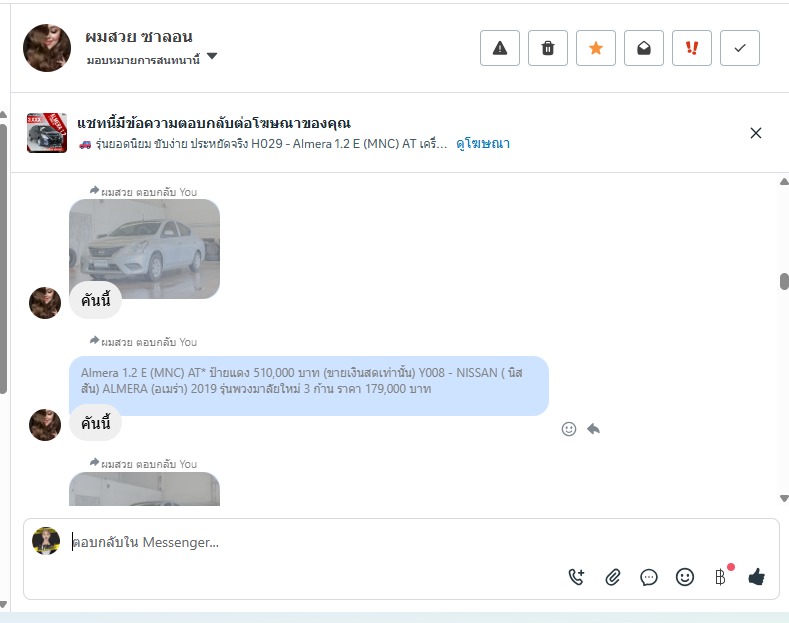The height and width of the screenshot is (623, 789).
Task: Open emoji picker in composer
Action: 684,577
